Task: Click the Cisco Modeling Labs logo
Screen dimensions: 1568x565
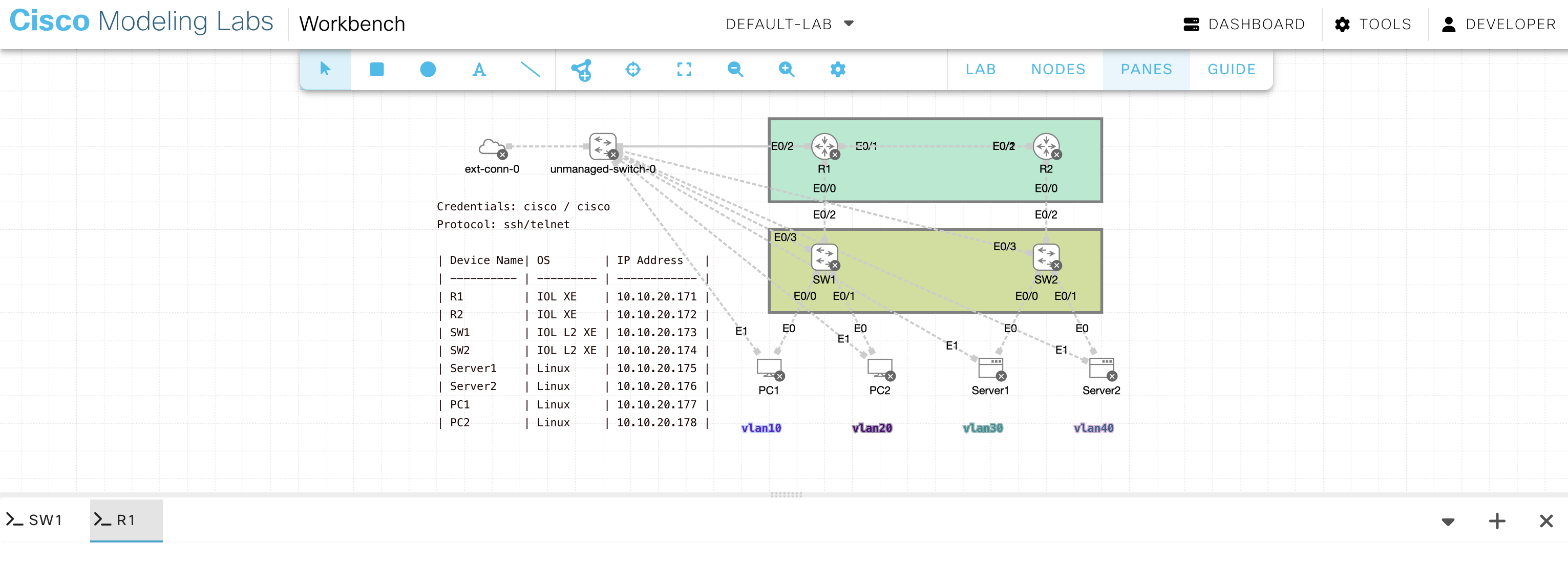Action: [x=141, y=21]
